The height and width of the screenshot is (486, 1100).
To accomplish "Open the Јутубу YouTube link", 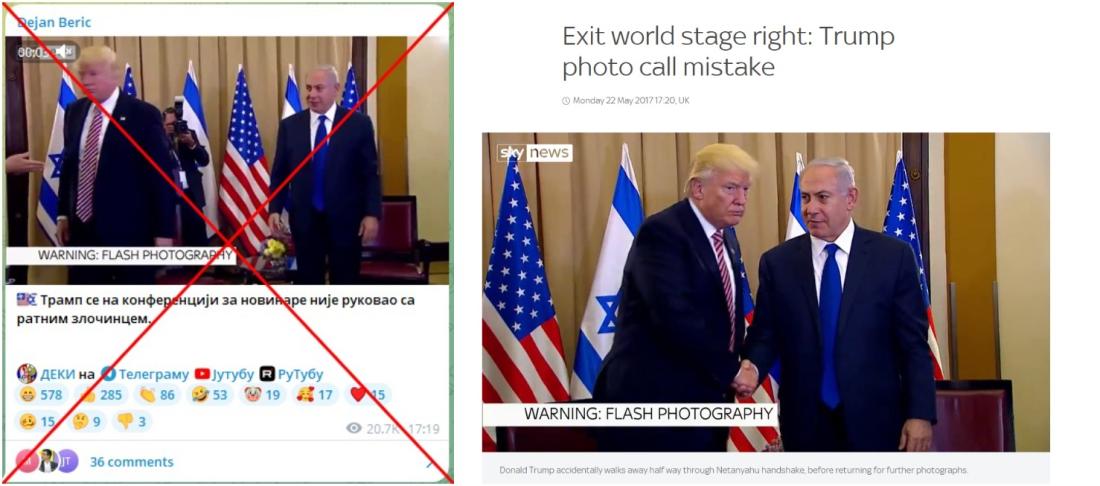I will tap(233, 374).
